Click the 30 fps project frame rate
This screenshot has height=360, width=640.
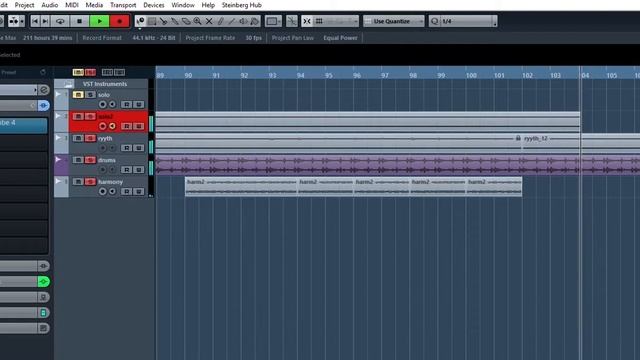[253, 38]
